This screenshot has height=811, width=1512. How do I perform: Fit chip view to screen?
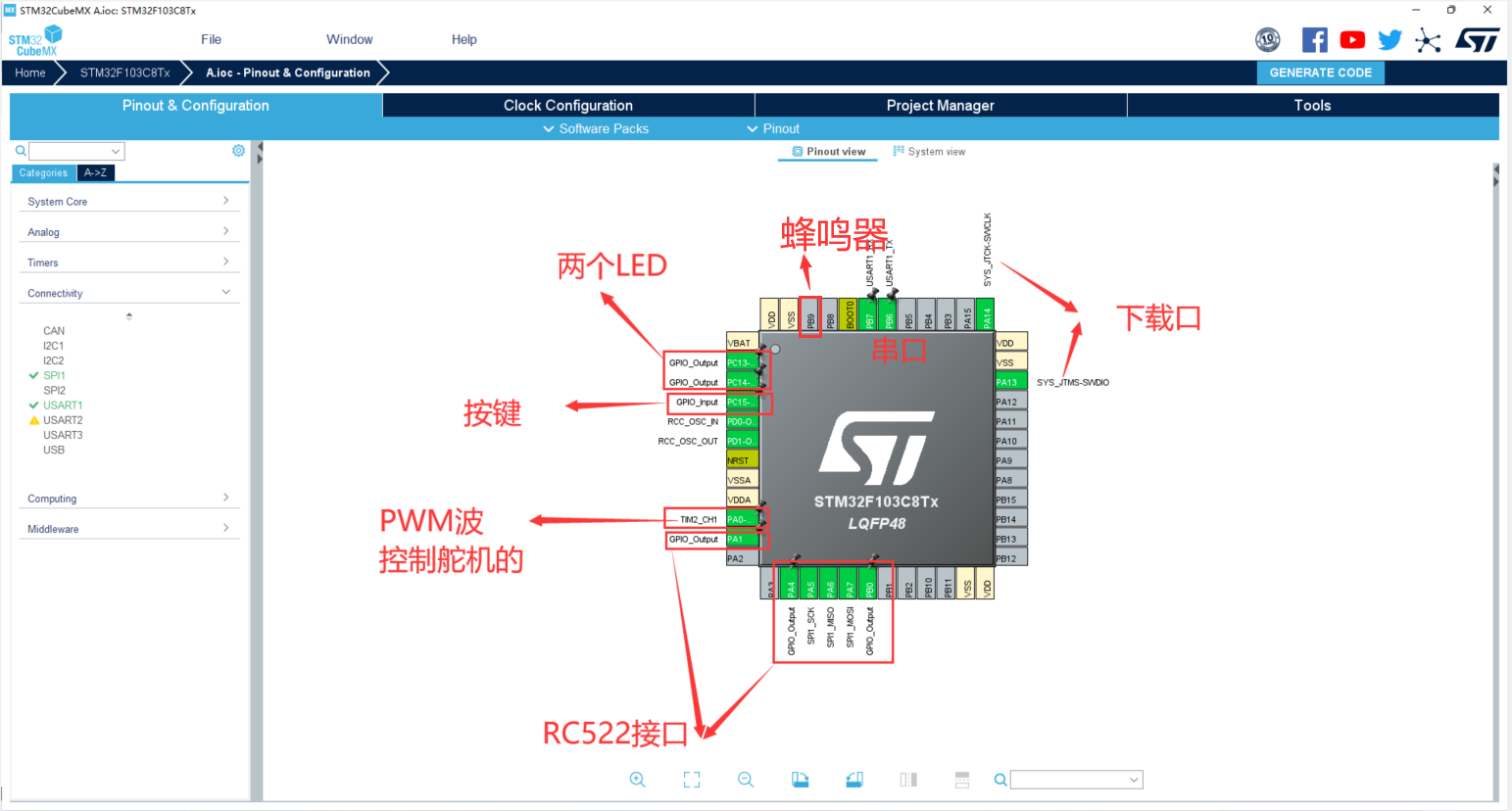coord(692,780)
